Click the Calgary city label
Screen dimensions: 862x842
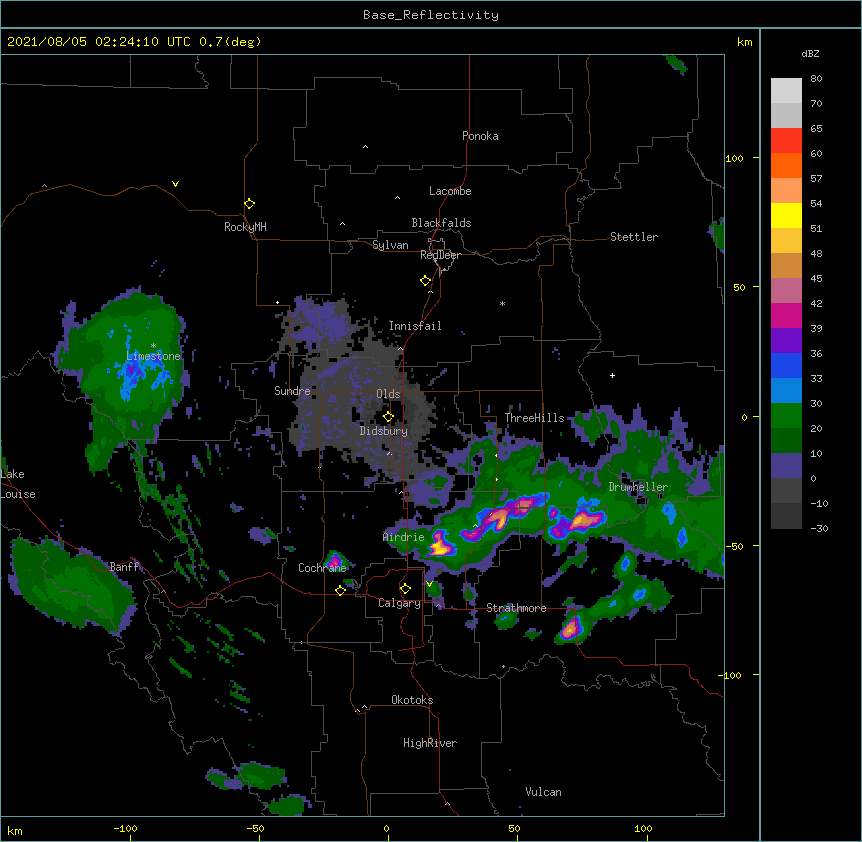pyautogui.click(x=399, y=603)
